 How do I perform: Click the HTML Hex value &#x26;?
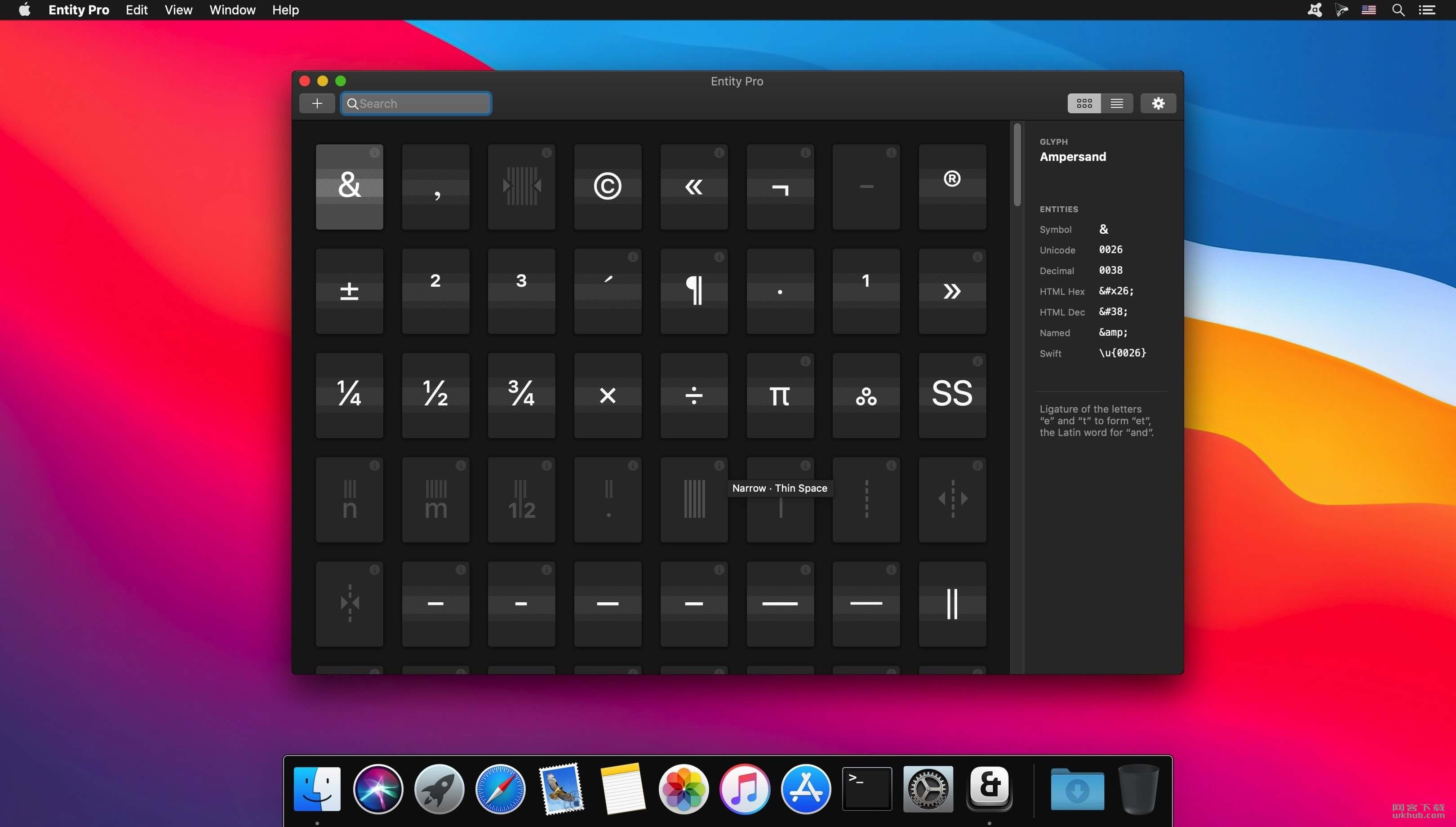[x=1116, y=291]
